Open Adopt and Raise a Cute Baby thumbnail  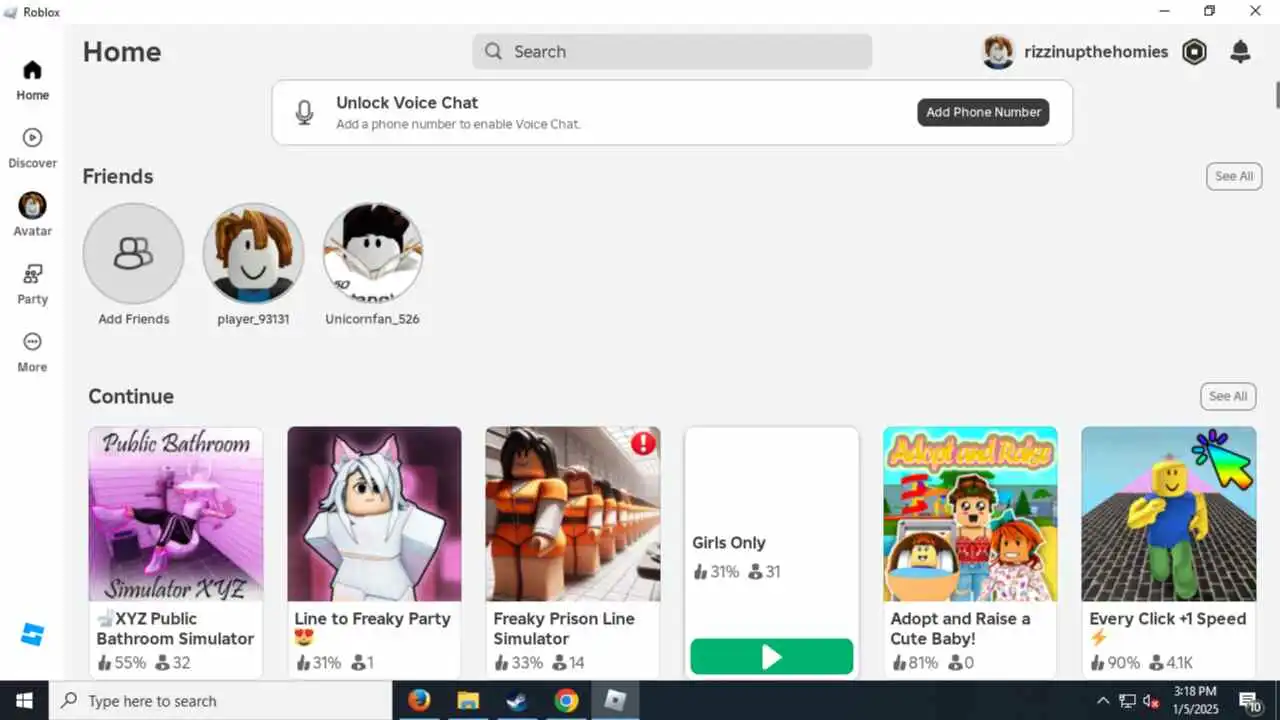point(970,514)
